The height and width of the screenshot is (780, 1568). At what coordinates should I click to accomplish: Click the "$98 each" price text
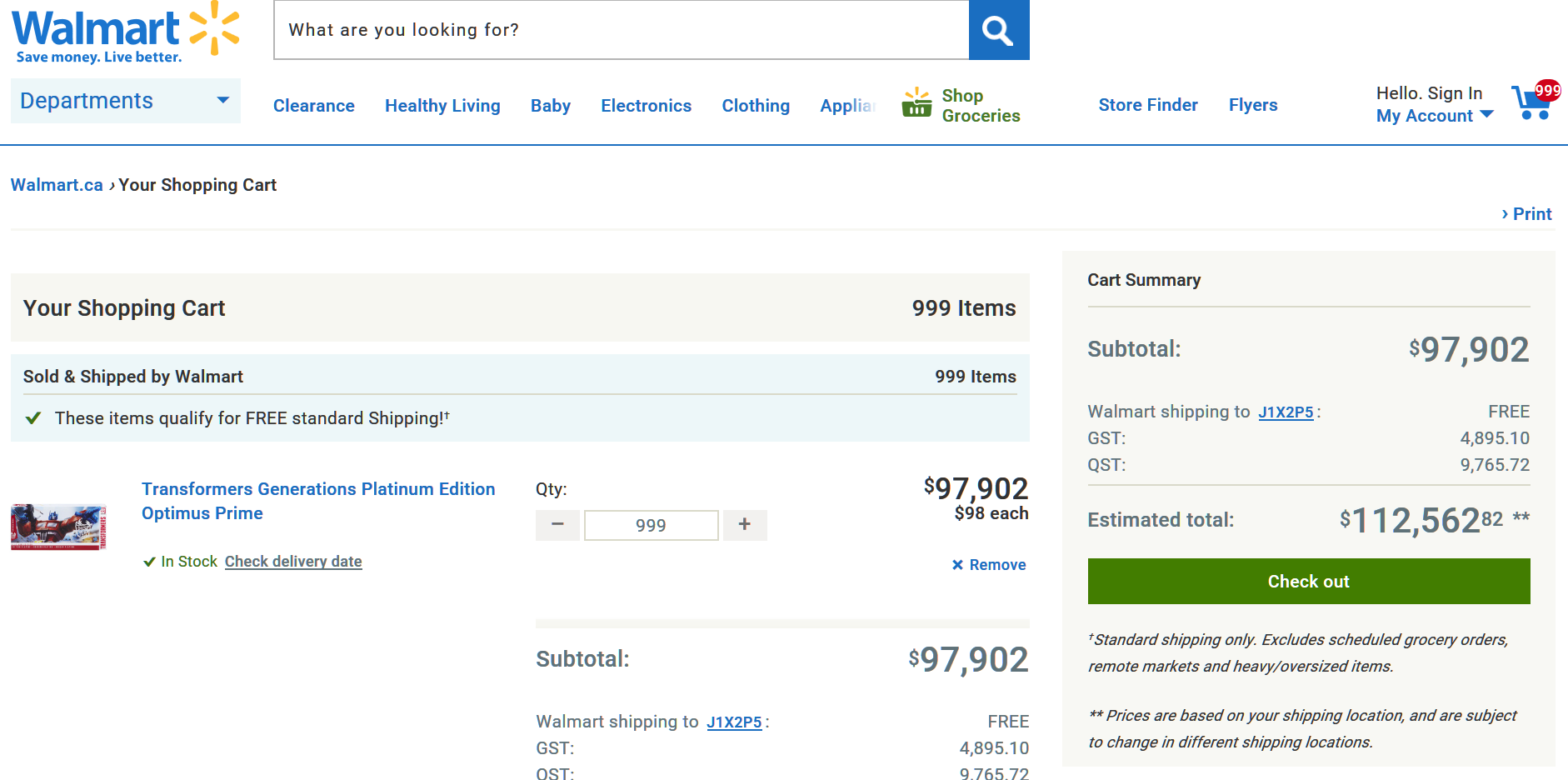tap(991, 513)
